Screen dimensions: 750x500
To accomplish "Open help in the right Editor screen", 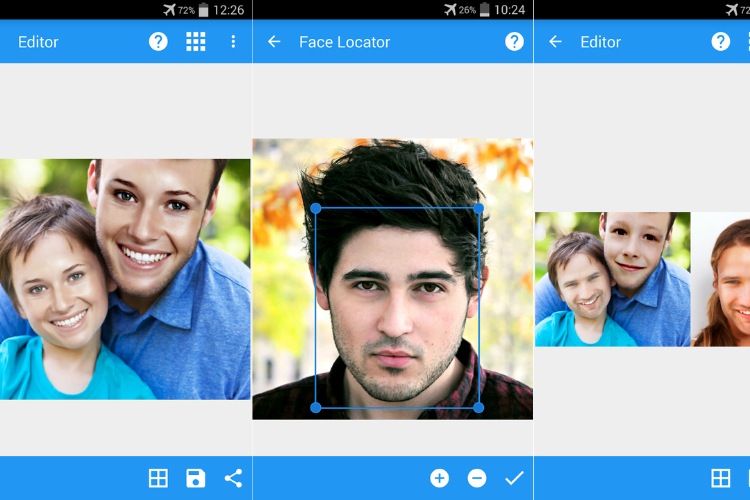I will [x=720, y=42].
